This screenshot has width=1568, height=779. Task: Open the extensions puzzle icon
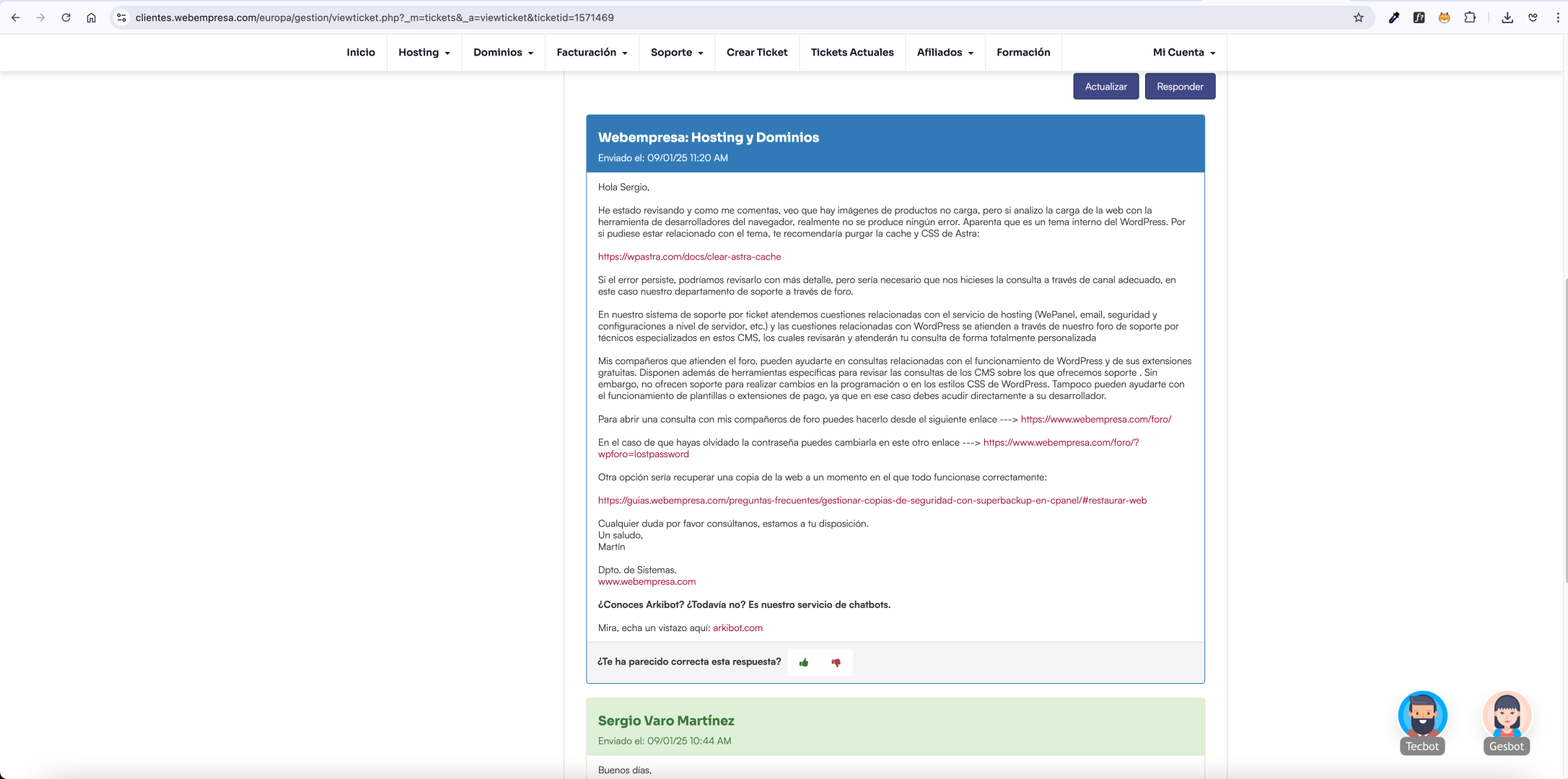(x=1470, y=17)
